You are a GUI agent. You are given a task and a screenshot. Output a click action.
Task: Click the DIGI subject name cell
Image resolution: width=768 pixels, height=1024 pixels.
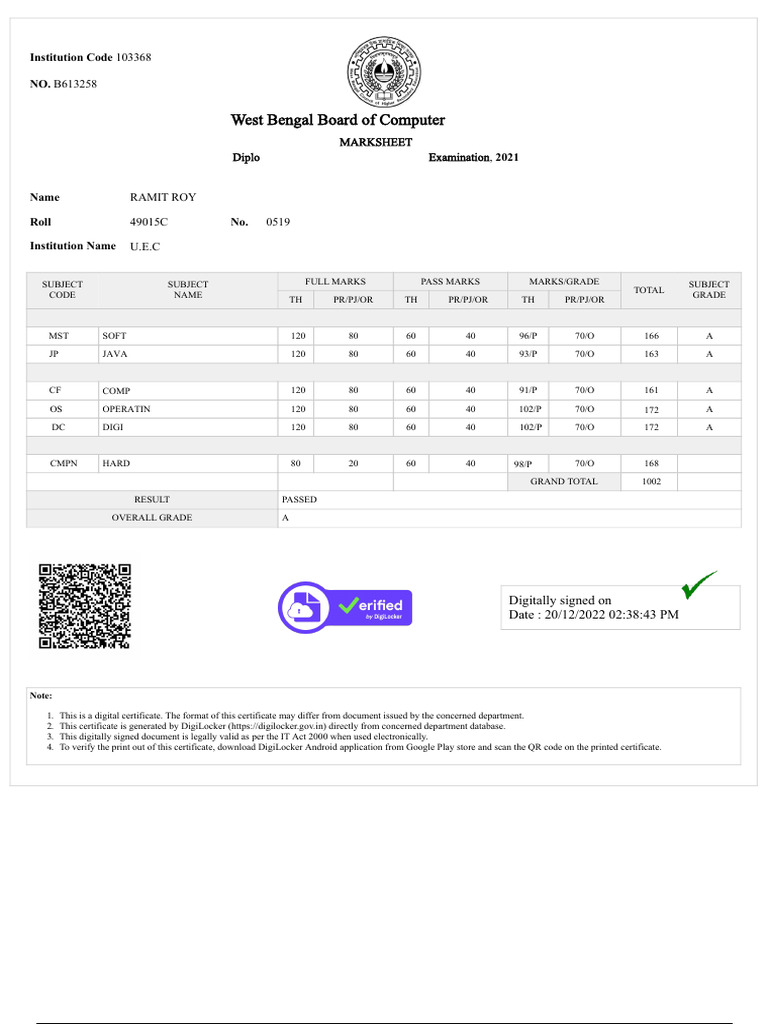coord(188,427)
